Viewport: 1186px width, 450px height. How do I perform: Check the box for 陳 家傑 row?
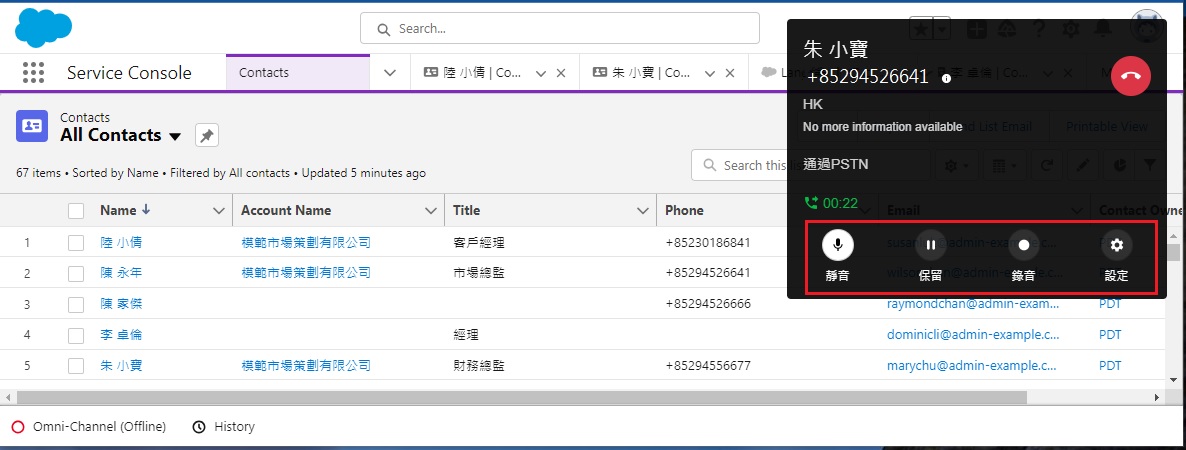pyautogui.click(x=76, y=304)
